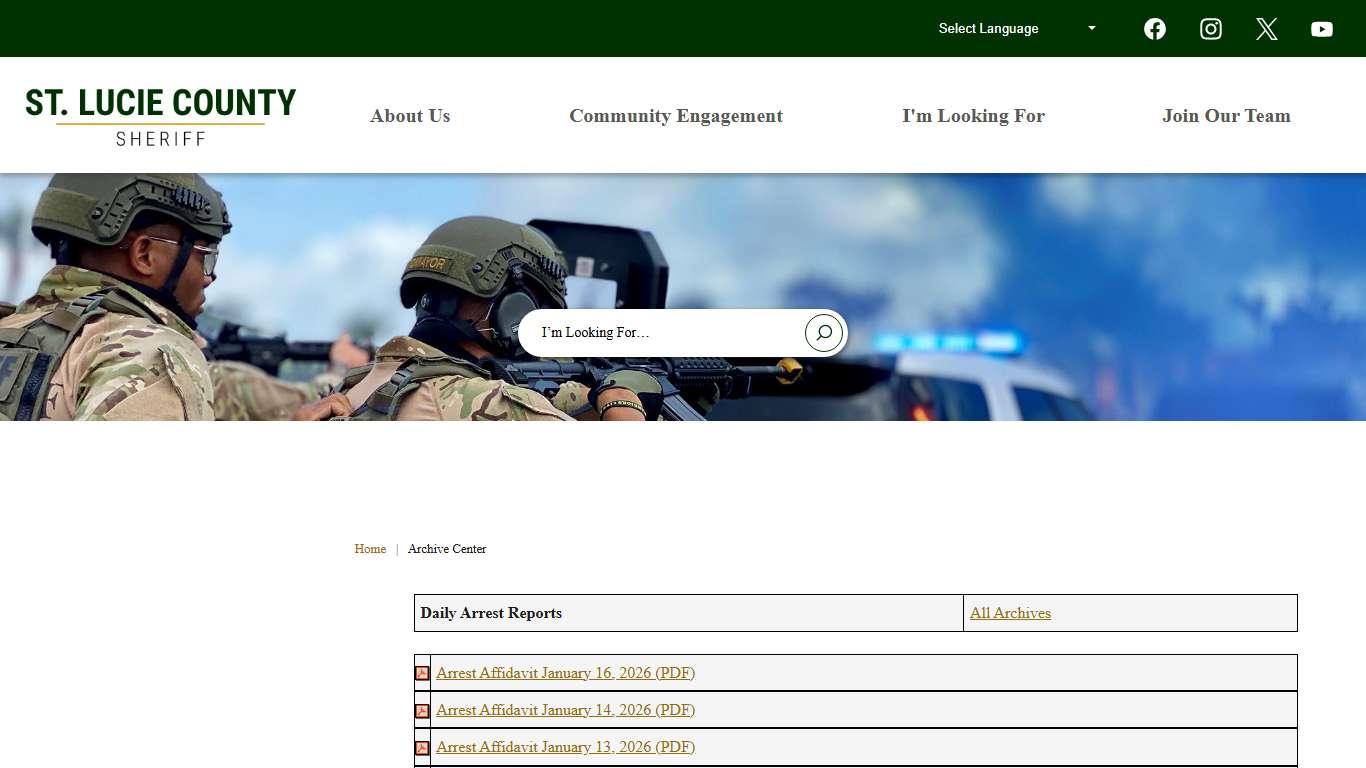Viewport: 1366px width, 768px height.
Task: Open the I'm Looking For menu
Action: pyautogui.click(x=974, y=115)
